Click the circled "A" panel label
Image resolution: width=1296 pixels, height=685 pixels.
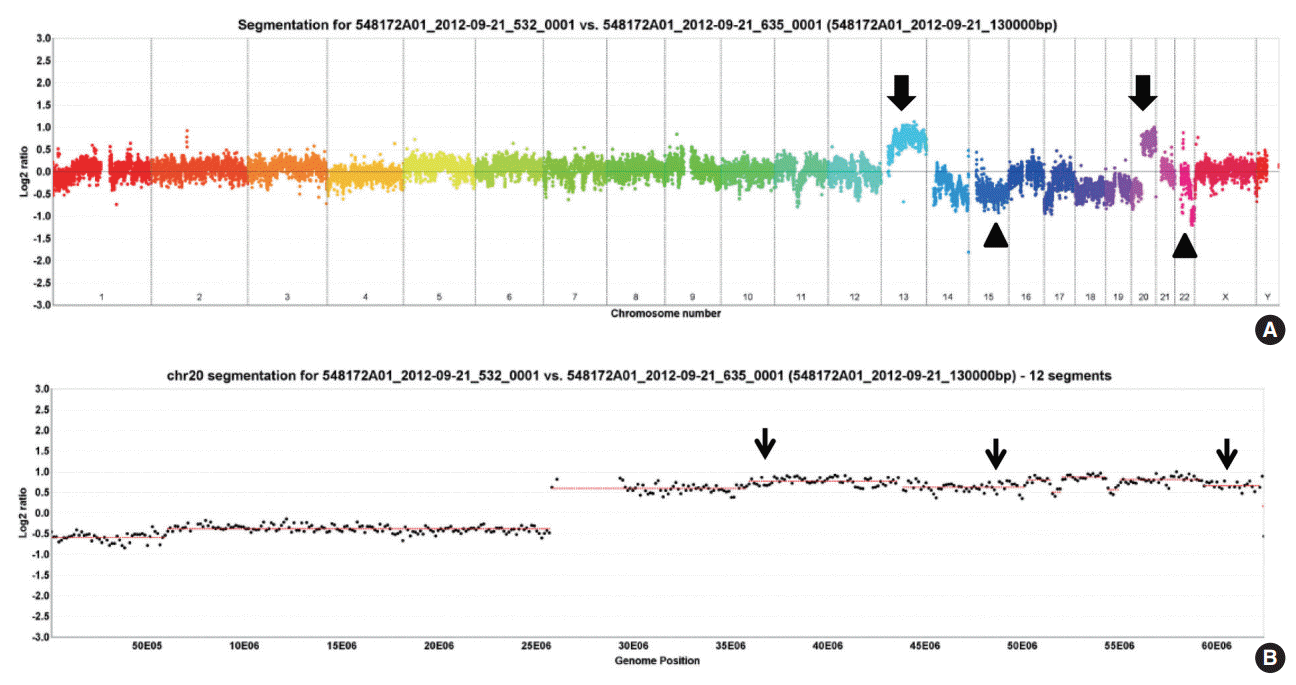1268,332
